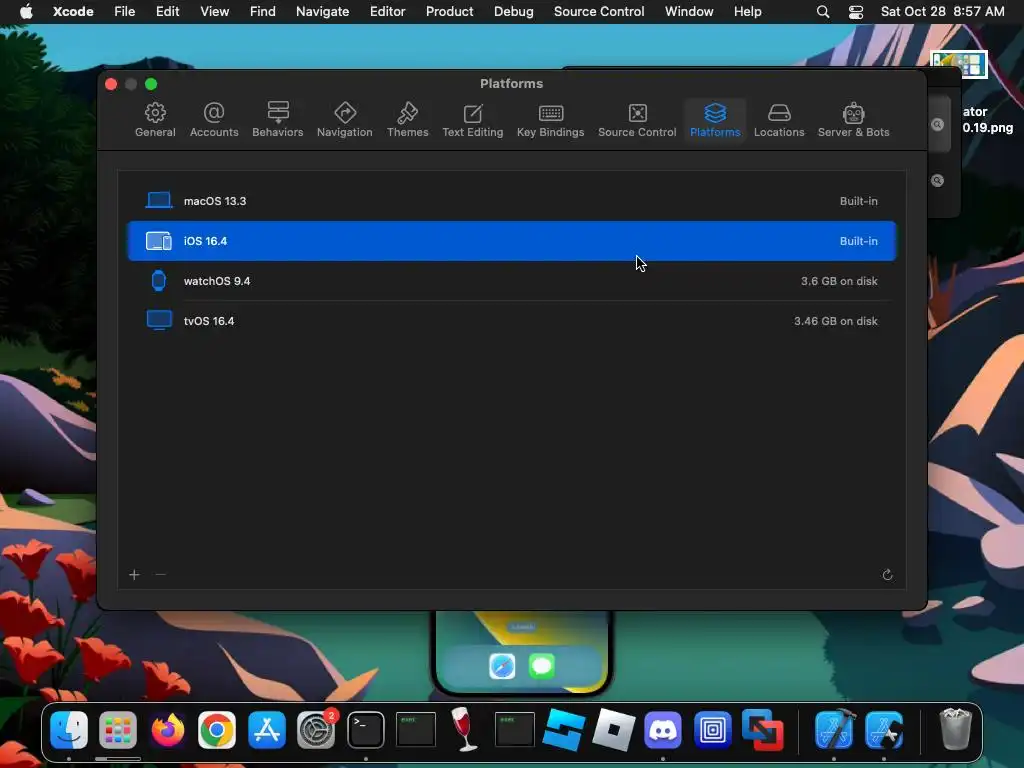
Task: Click '3.46 GB on disk' for tvOS
Action: (x=836, y=321)
